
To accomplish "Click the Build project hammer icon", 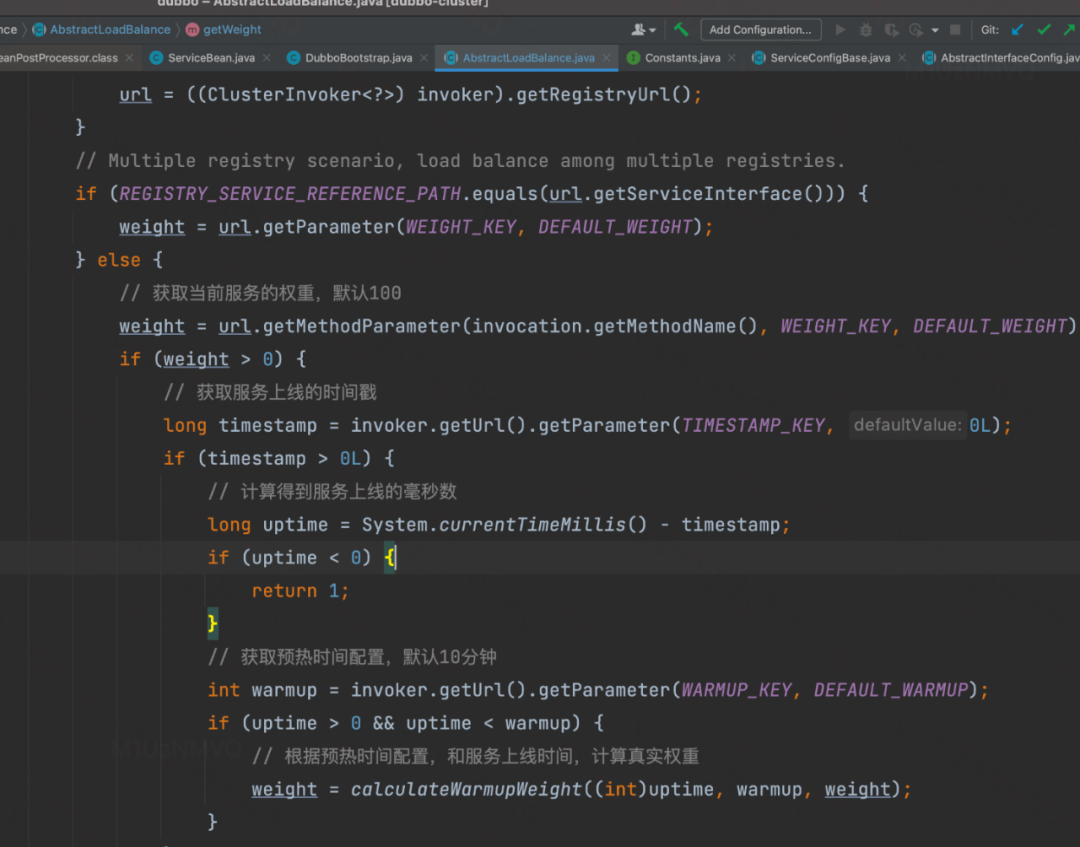I will coord(681,30).
